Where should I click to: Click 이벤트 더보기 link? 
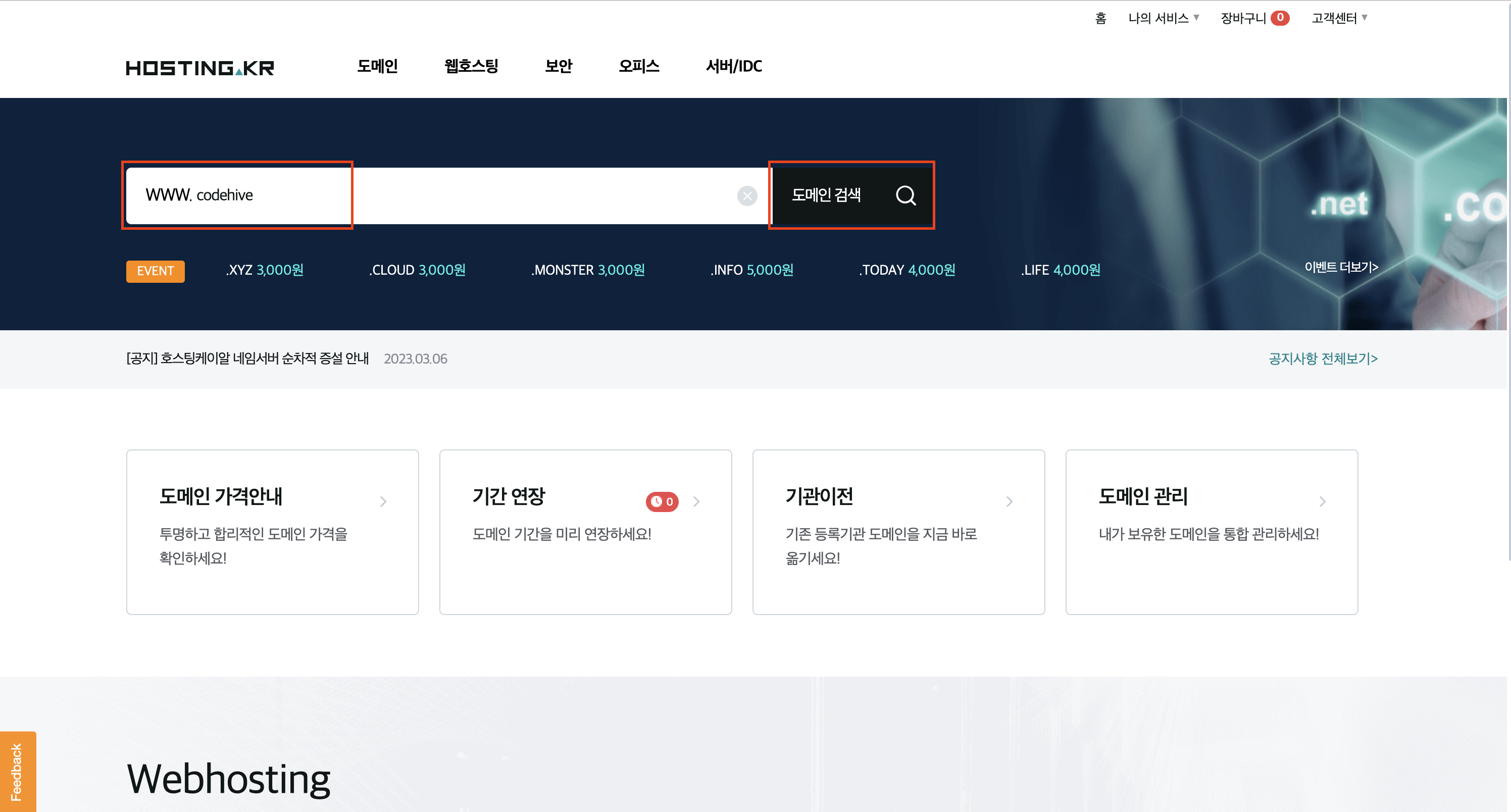click(1341, 268)
